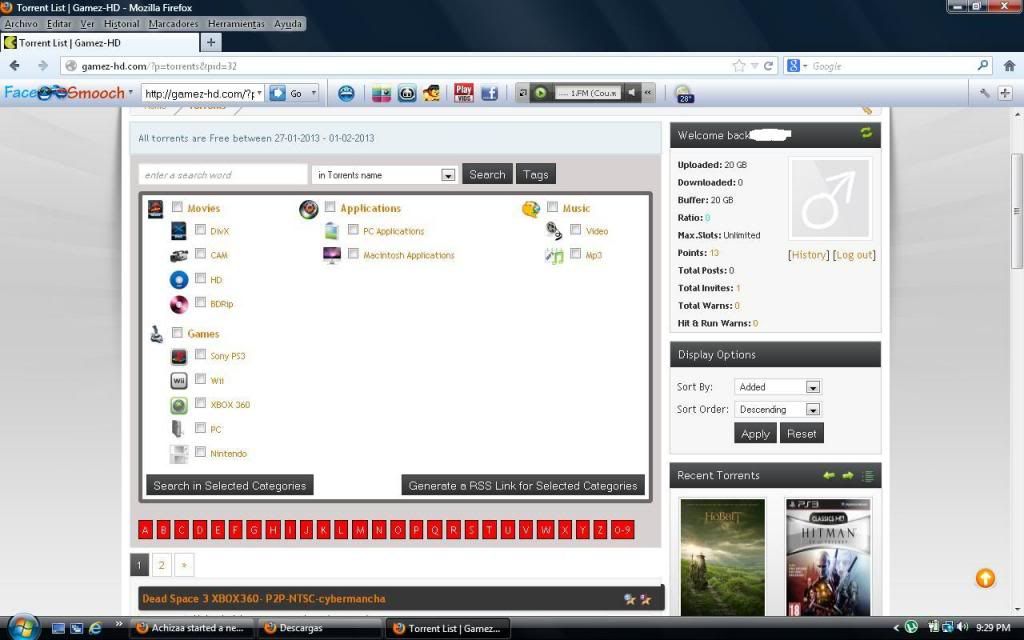The image size is (1024, 640).
Task: Open the Herramientas menu
Action: coord(236,24)
